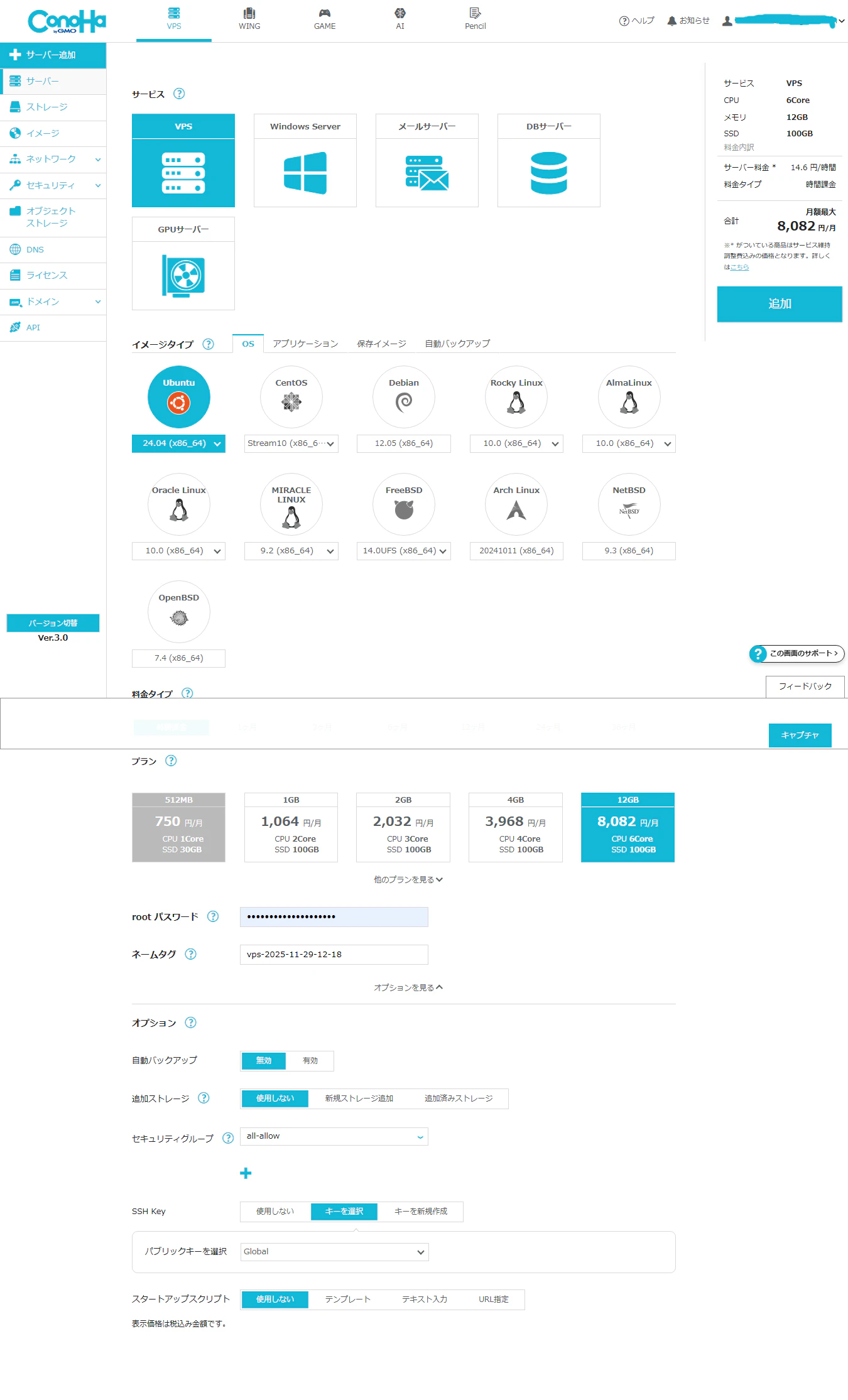Image resolution: width=848 pixels, height=1400 pixels.
Task: Open the AlmaLinux version dropdown
Action: pos(629,443)
